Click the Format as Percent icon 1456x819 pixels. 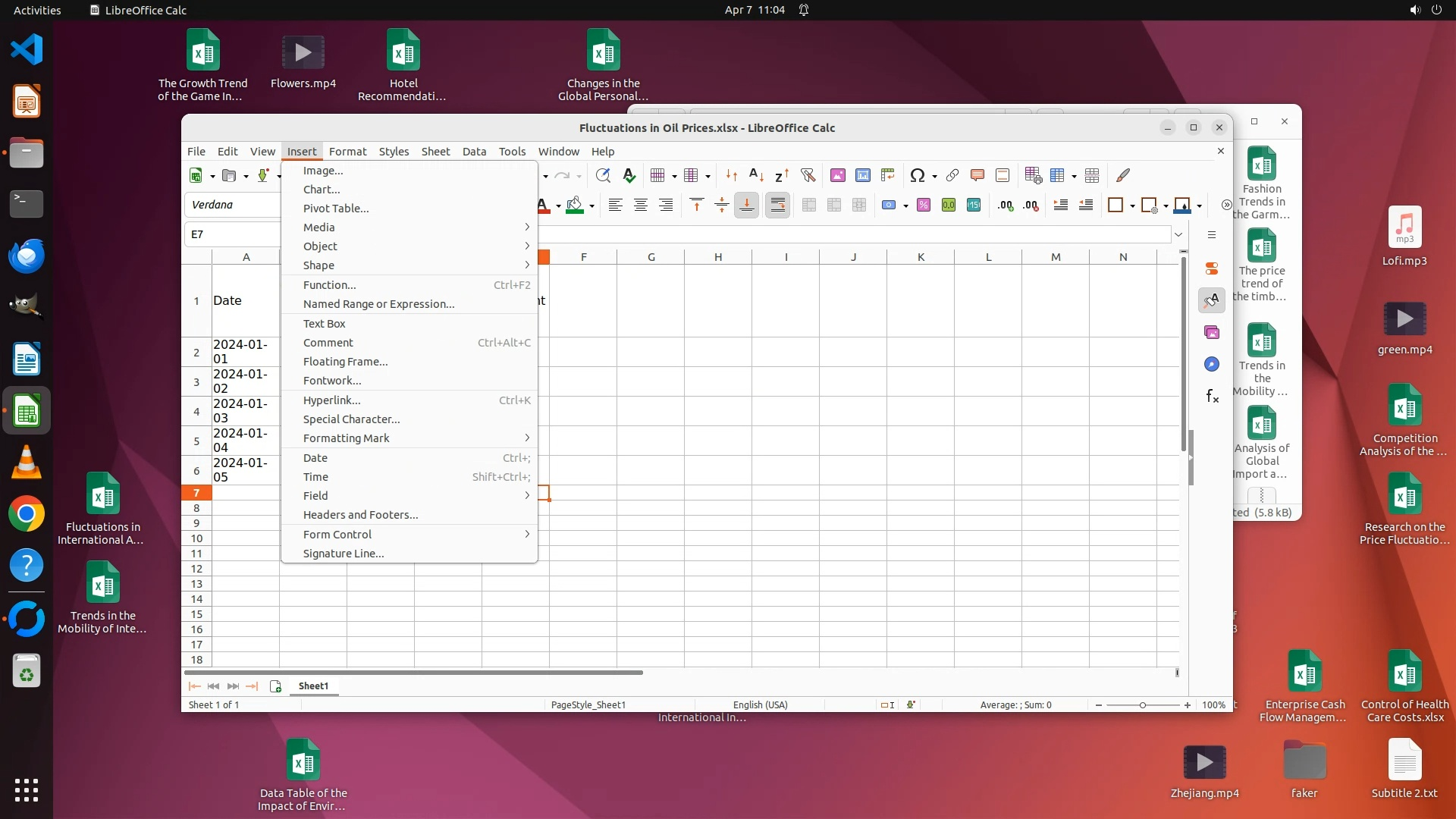(x=924, y=206)
